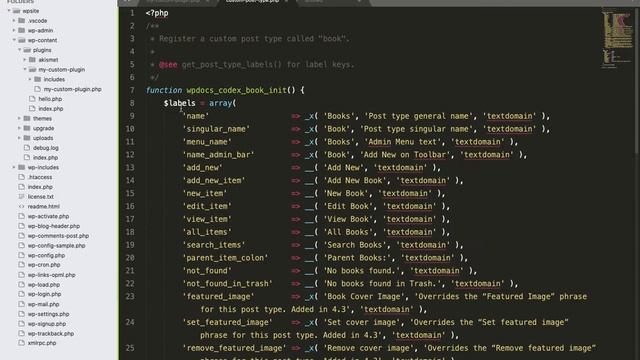Image resolution: width=640 pixels, height=360 pixels.
Task: Click the code minimap preview
Action: (x=618, y=39)
